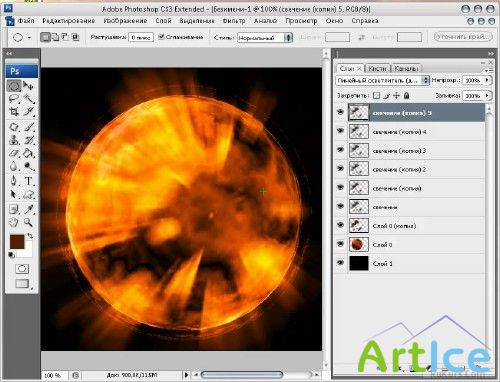Select the Eyedropper tool

pos(29,209)
